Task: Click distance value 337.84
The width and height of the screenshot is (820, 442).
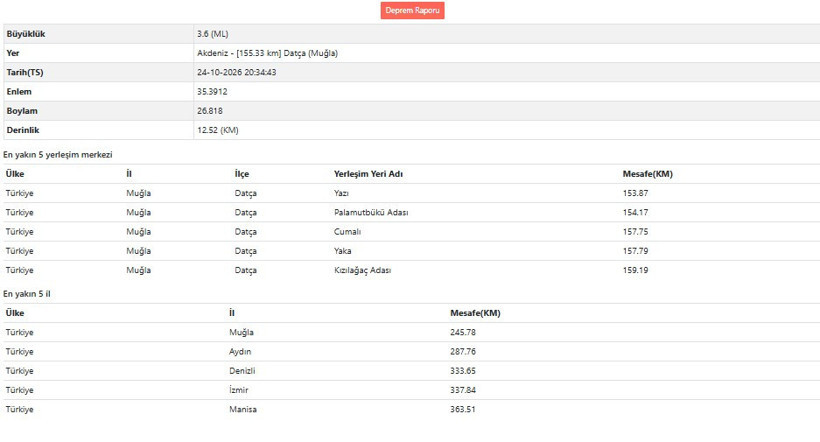Action: pyautogui.click(x=462, y=390)
